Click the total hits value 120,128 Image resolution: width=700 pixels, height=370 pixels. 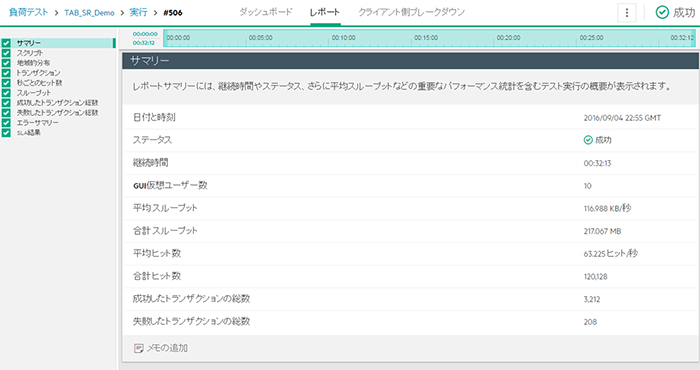(596, 277)
